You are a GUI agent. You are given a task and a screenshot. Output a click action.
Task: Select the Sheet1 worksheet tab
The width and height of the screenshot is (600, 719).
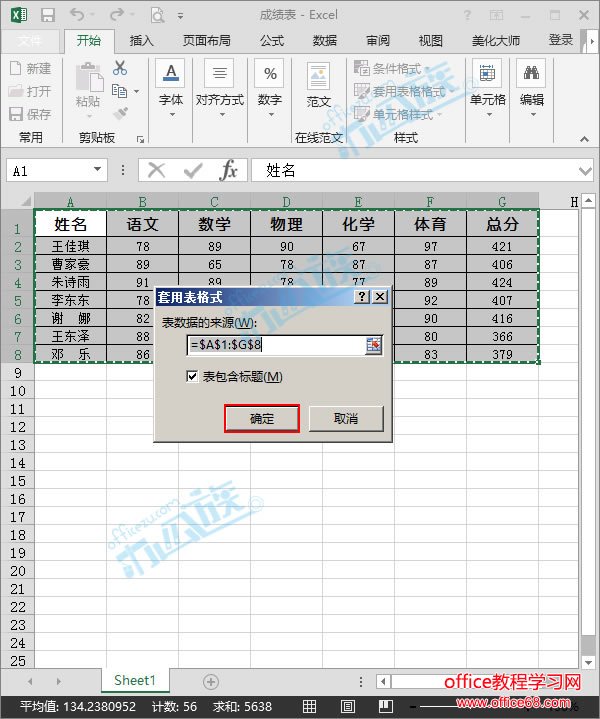pos(135,680)
